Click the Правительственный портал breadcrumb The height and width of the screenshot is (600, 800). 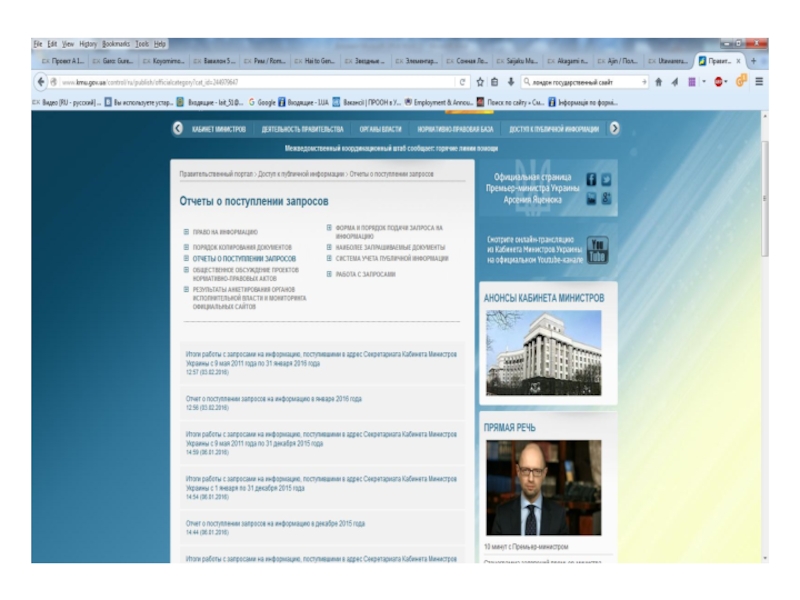coord(216,174)
